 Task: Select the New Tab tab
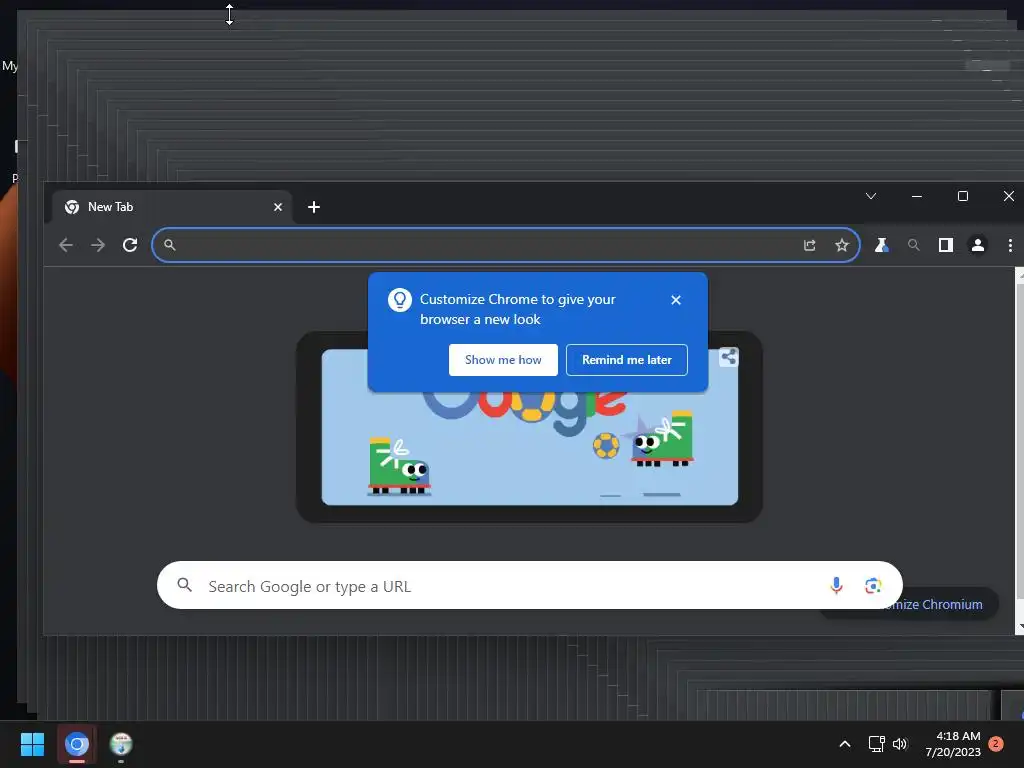click(172, 207)
